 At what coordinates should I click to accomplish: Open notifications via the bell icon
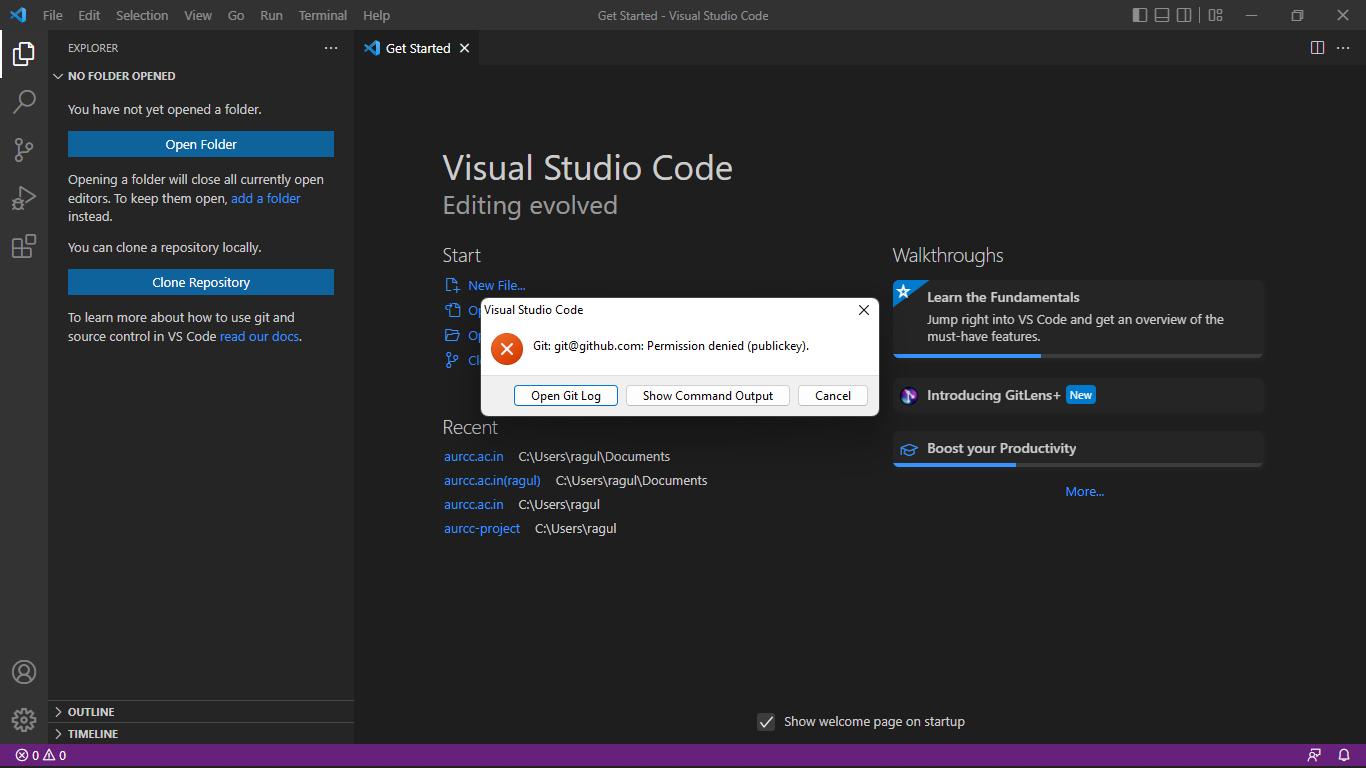[x=1343, y=755]
